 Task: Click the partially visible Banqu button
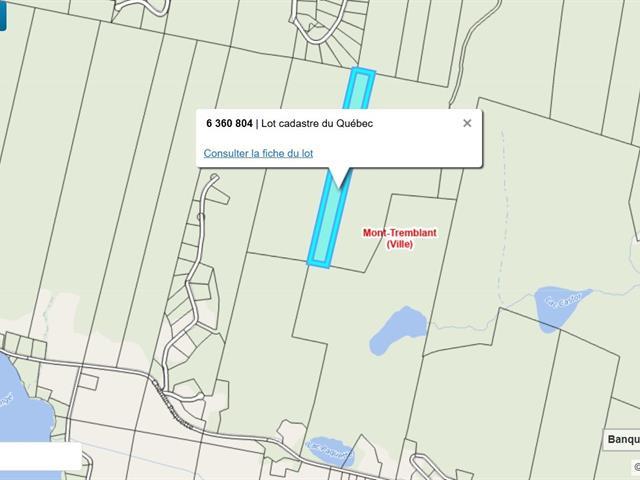[622, 439]
